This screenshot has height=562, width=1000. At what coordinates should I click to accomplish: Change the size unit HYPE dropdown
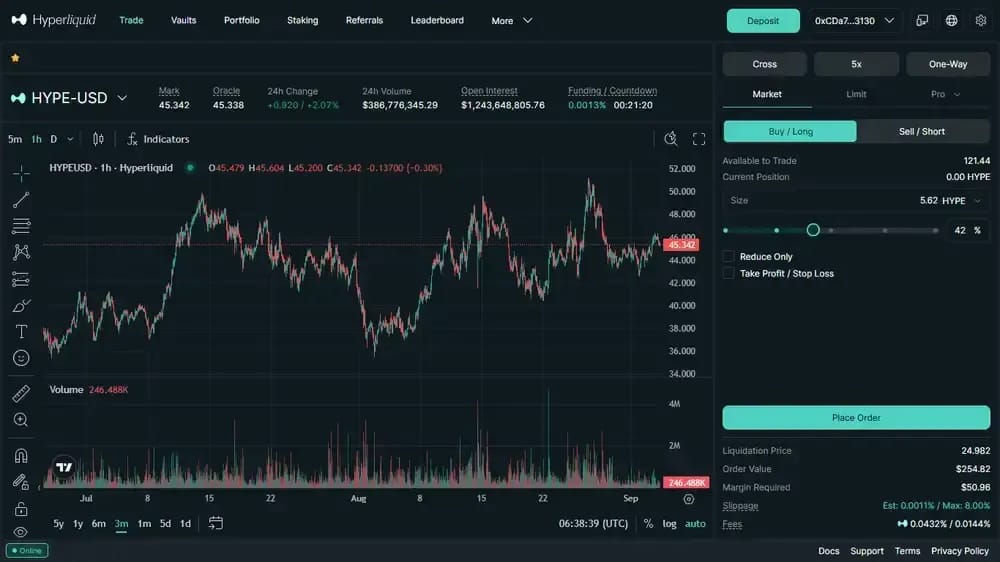click(962, 200)
